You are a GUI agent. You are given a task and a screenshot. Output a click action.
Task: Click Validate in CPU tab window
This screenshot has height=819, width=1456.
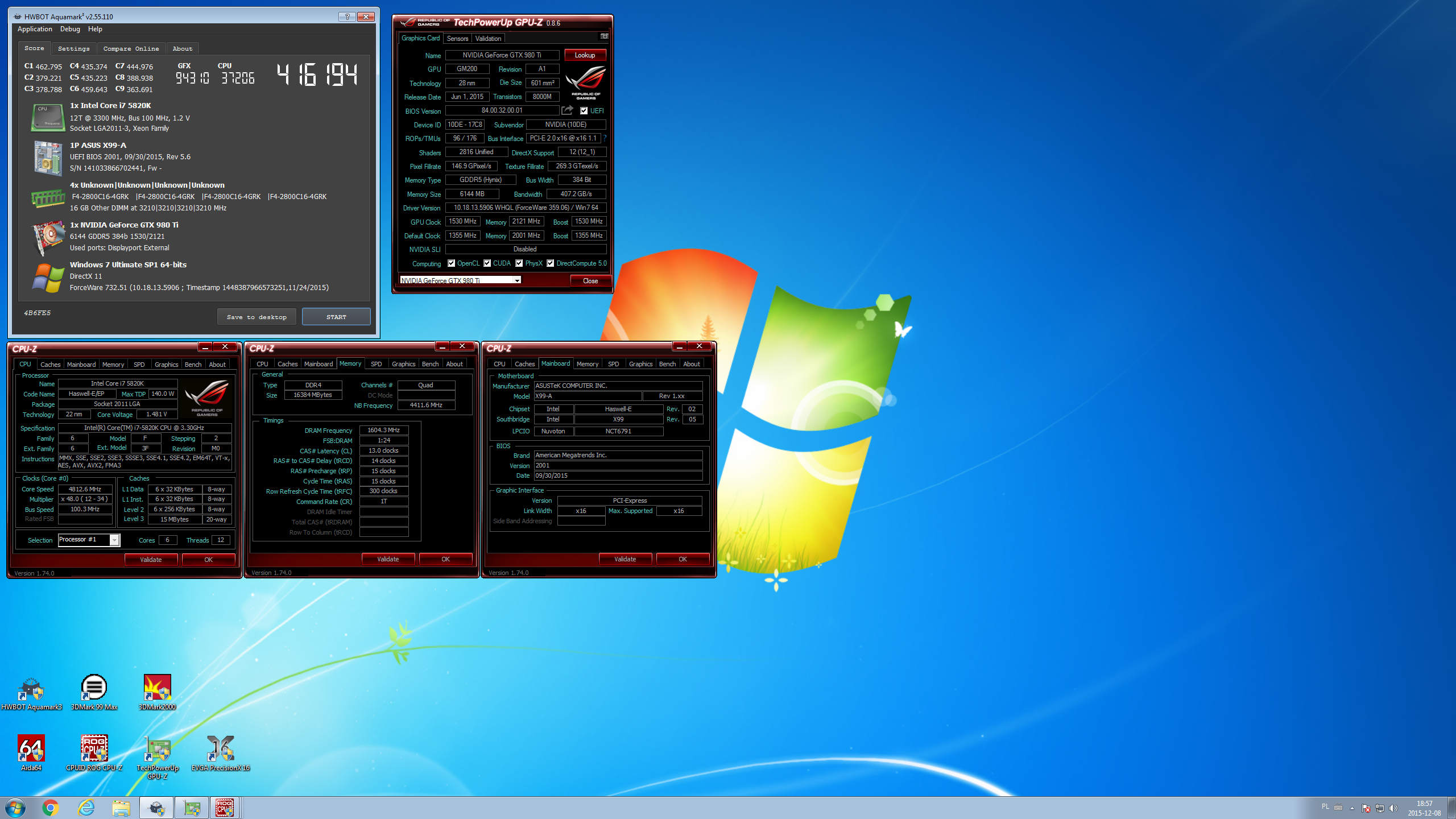151,560
